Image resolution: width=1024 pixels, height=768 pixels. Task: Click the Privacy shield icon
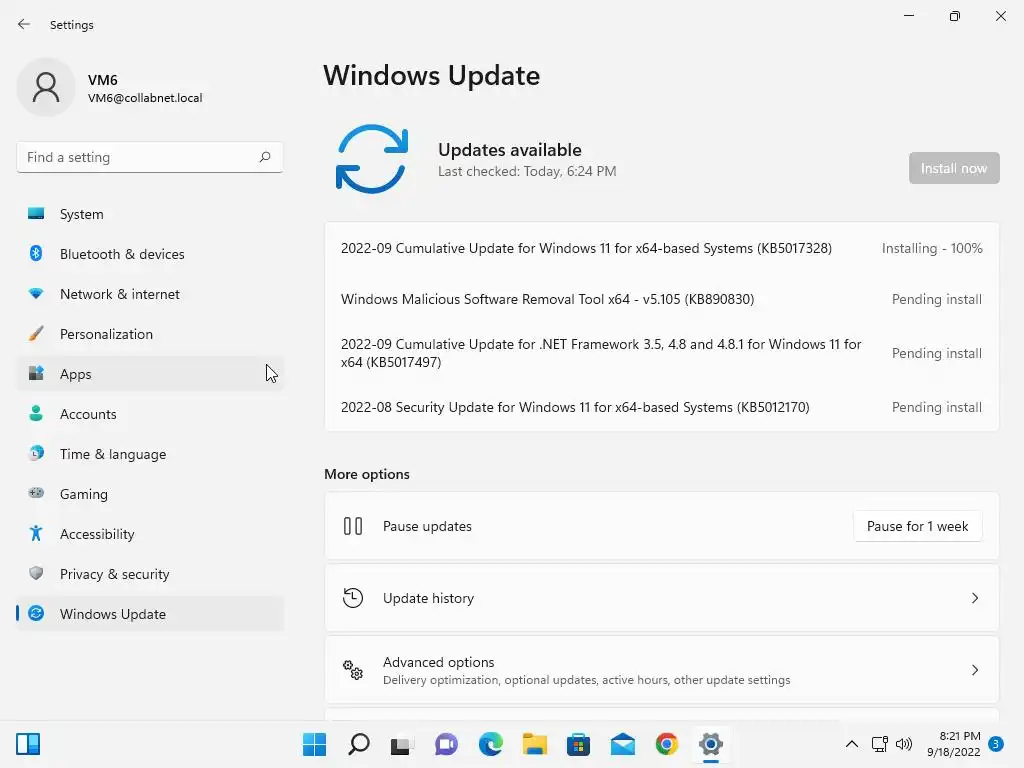pos(36,573)
